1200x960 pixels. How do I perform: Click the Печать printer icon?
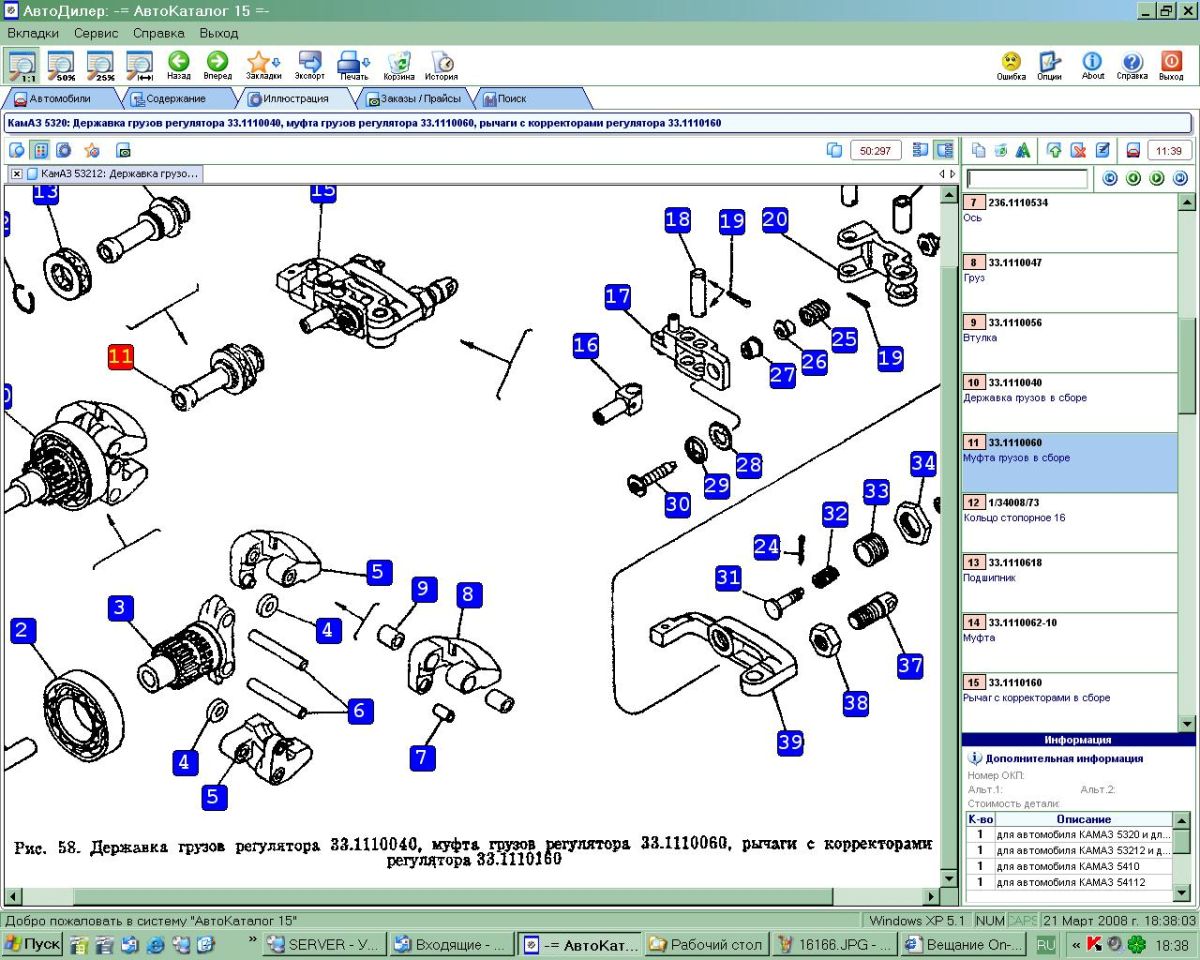pos(354,65)
